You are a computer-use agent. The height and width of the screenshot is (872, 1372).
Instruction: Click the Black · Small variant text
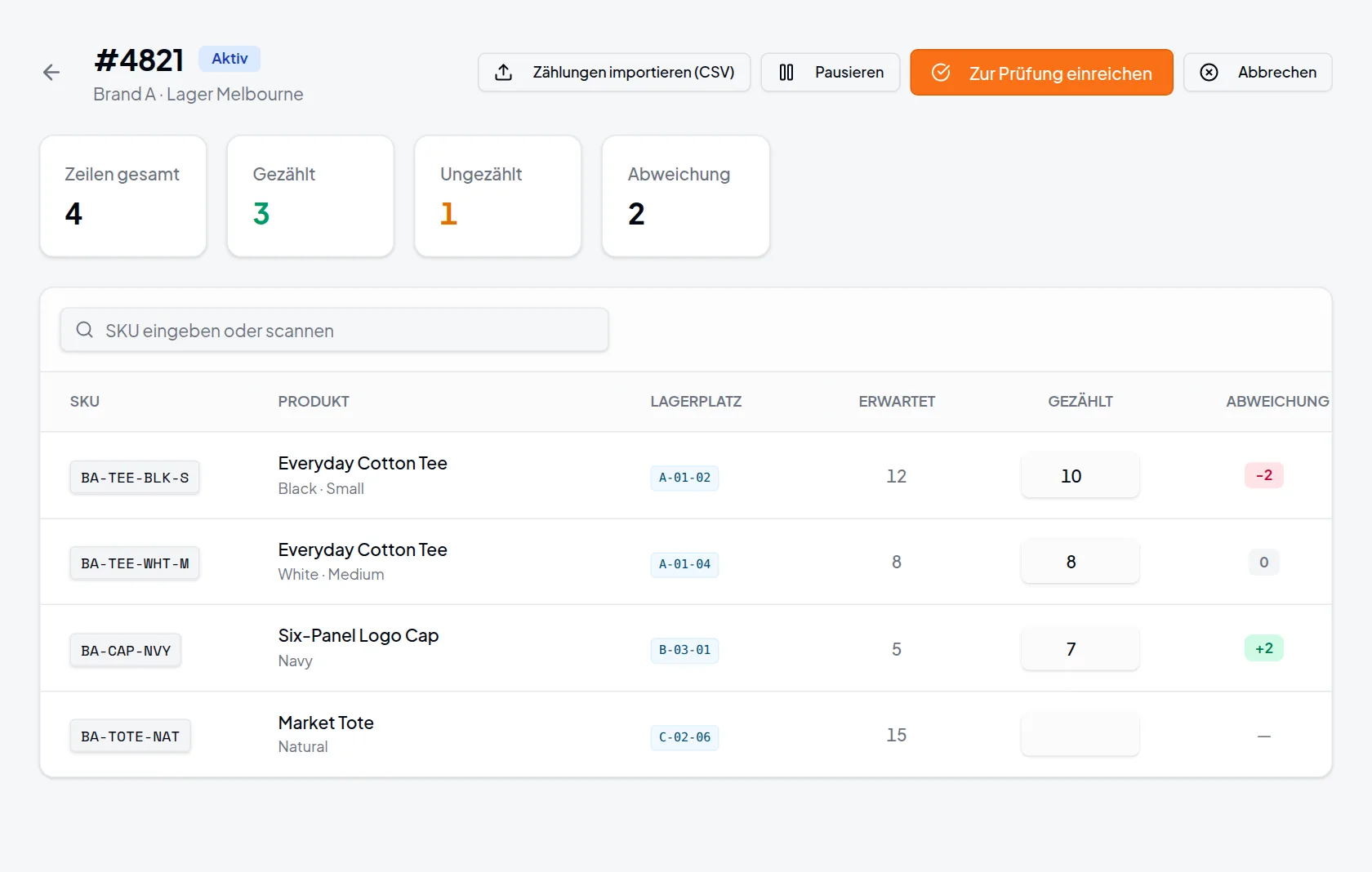tap(321, 488)
